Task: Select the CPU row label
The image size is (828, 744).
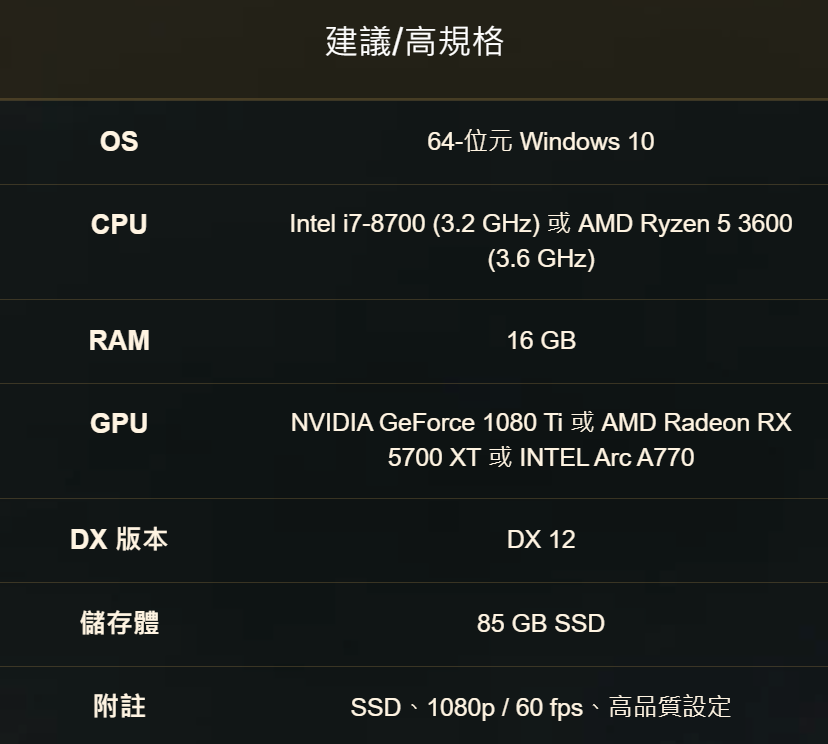Action: [119, 224]
